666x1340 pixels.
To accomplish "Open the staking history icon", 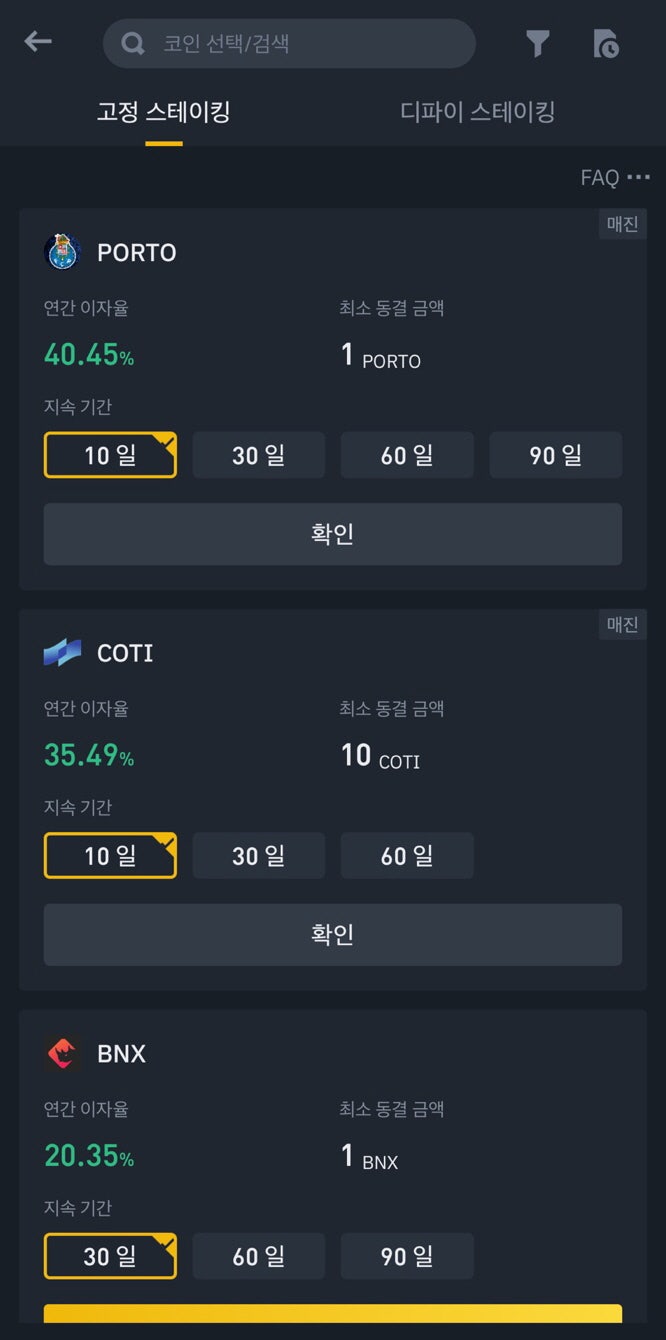I will 606,44.
